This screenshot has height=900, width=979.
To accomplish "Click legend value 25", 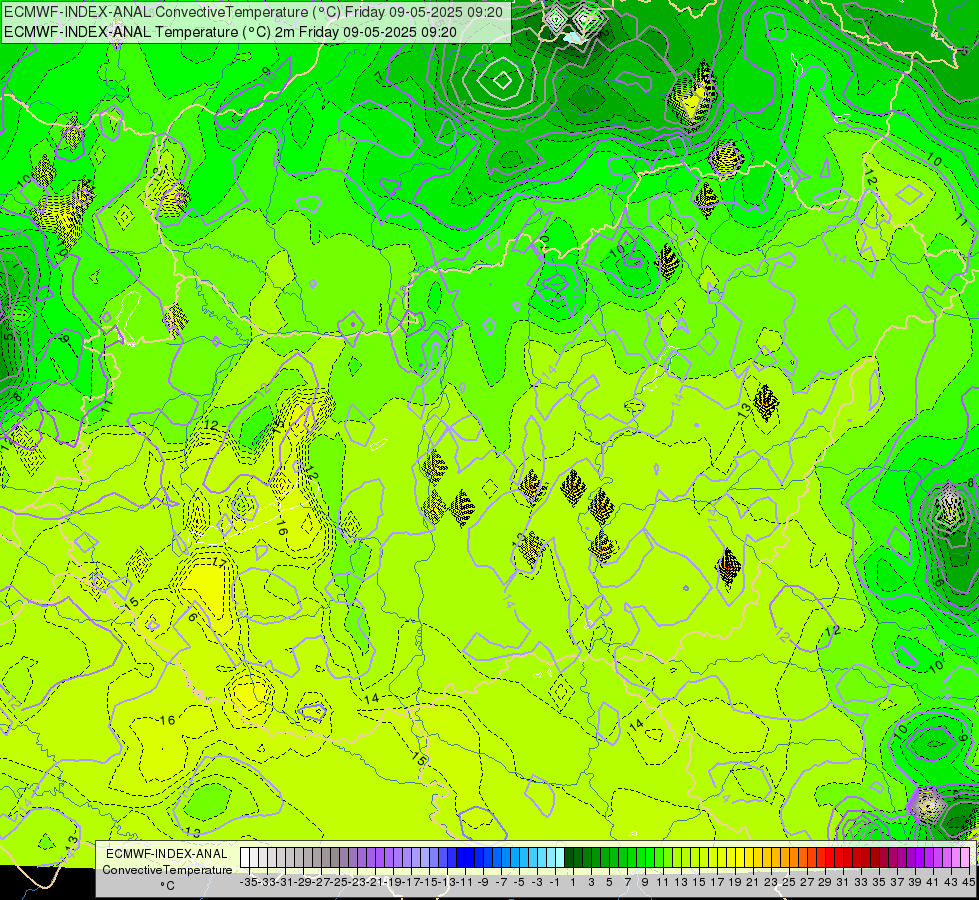I will (x=789, y=882).
